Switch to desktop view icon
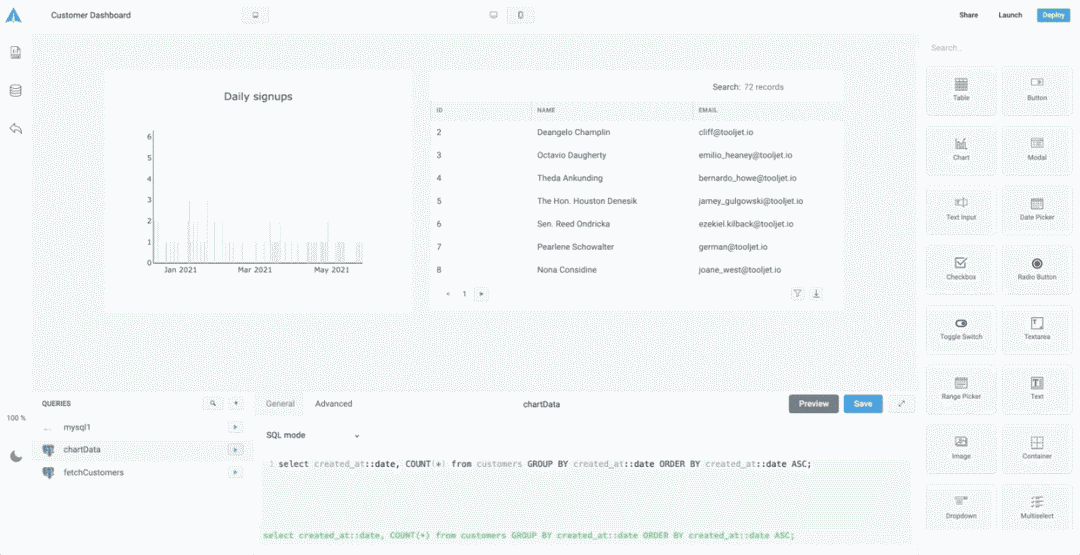The height and width of the screenshot is (555, 1080). [493, 15]
